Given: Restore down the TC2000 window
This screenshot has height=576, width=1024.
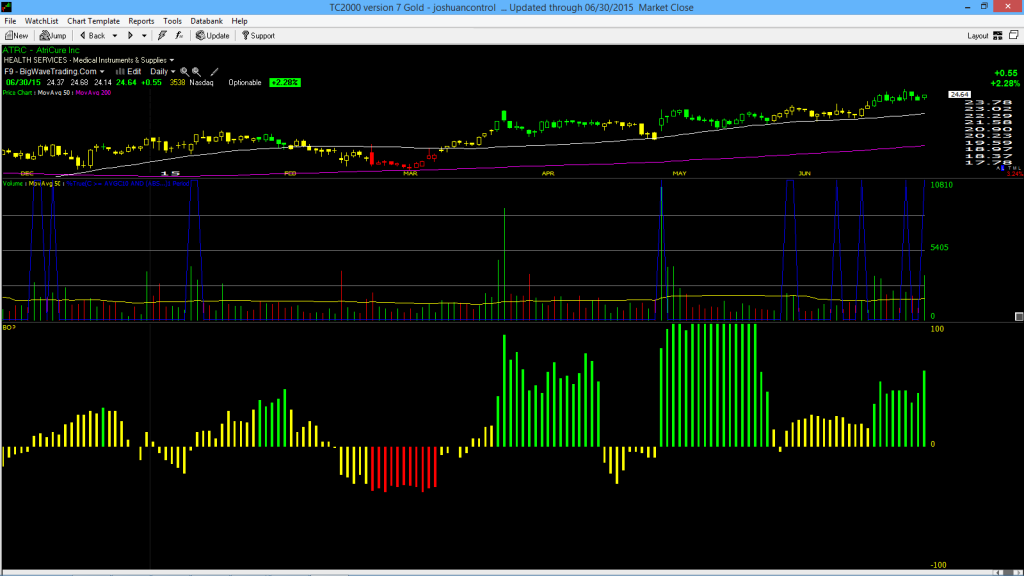Looking at the screenshot, I should click(984, 7).
